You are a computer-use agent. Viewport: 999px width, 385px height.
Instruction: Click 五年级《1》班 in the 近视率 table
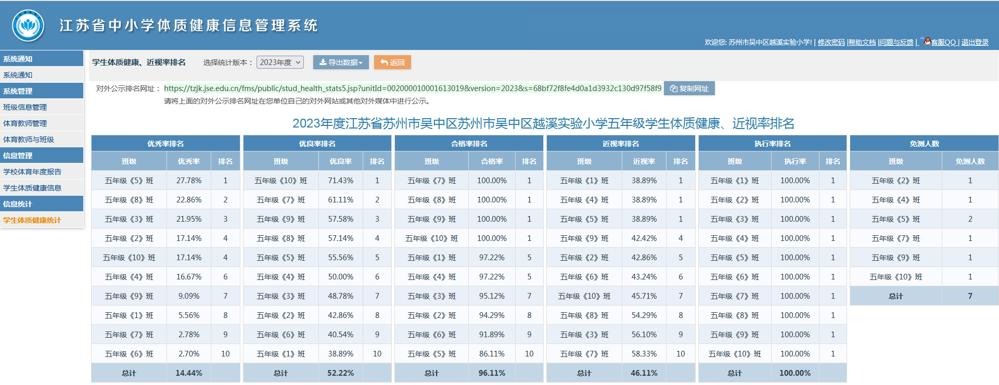584,181
